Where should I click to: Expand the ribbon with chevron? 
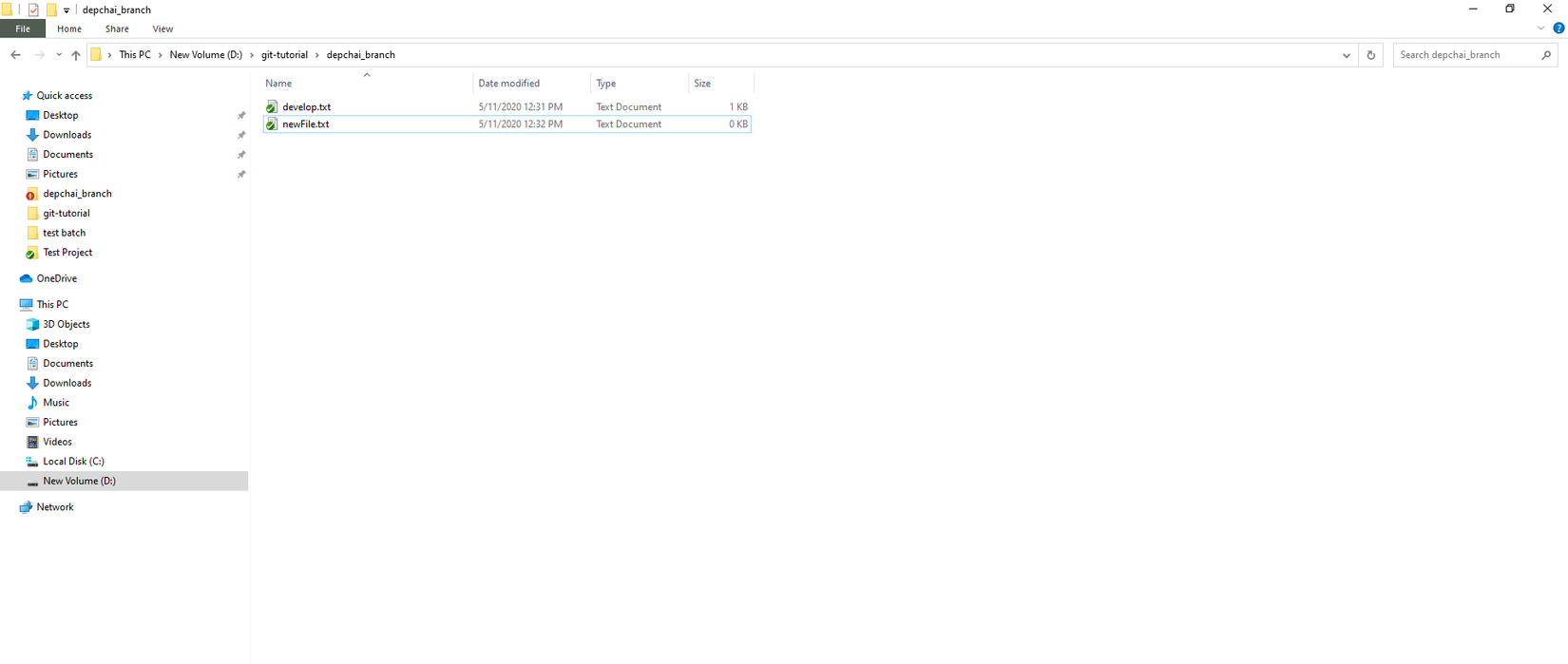pos(1540,28)
